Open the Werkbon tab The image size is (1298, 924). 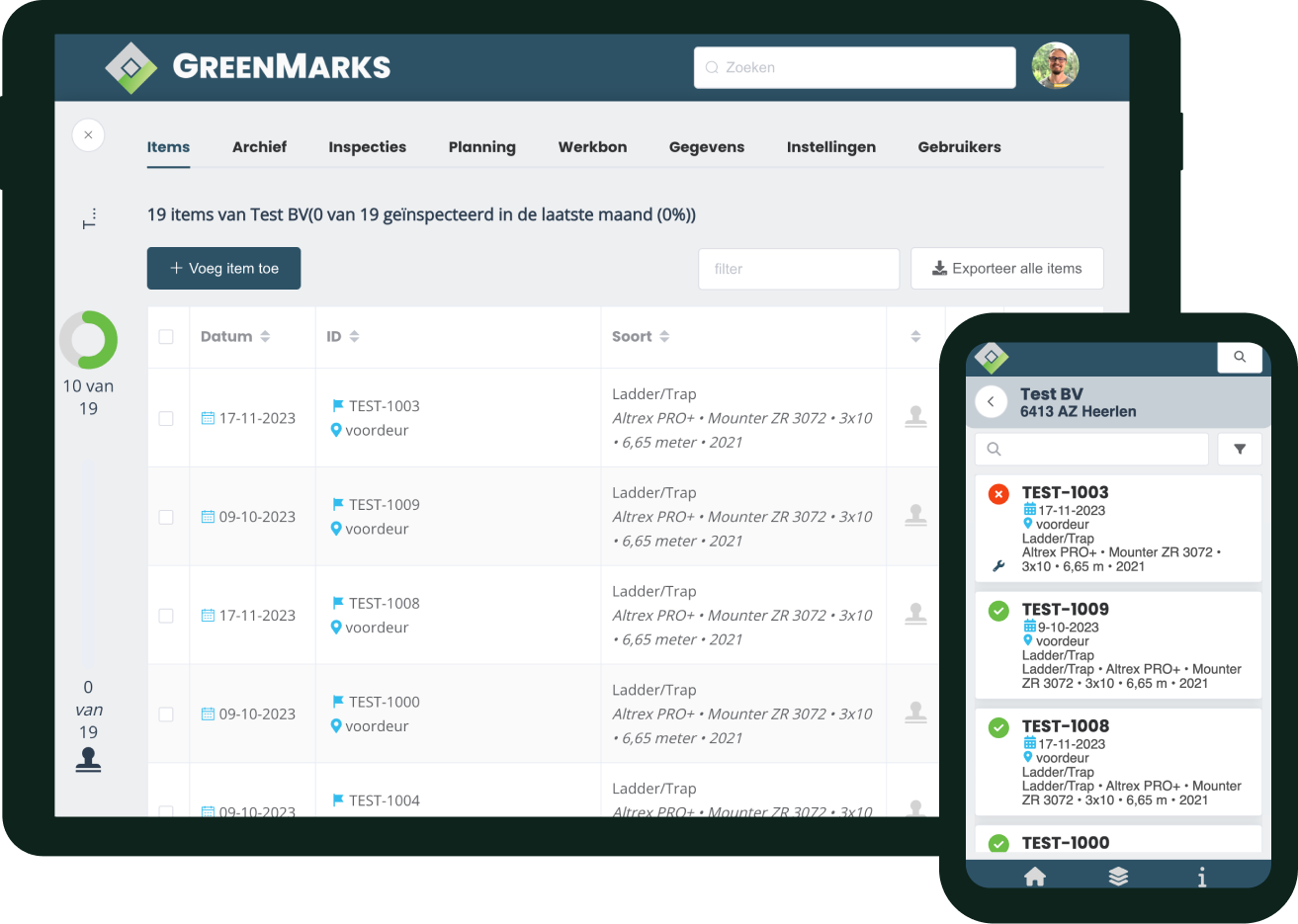click(592, 147)
